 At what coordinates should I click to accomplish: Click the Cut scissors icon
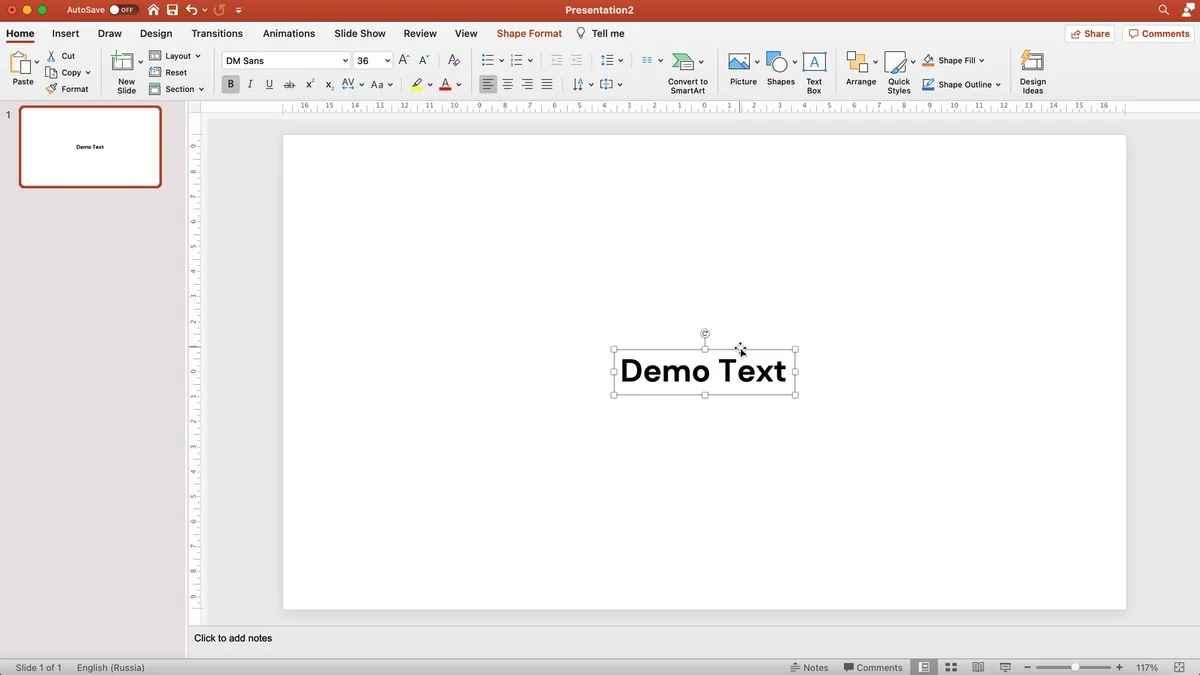click(52, 56)
